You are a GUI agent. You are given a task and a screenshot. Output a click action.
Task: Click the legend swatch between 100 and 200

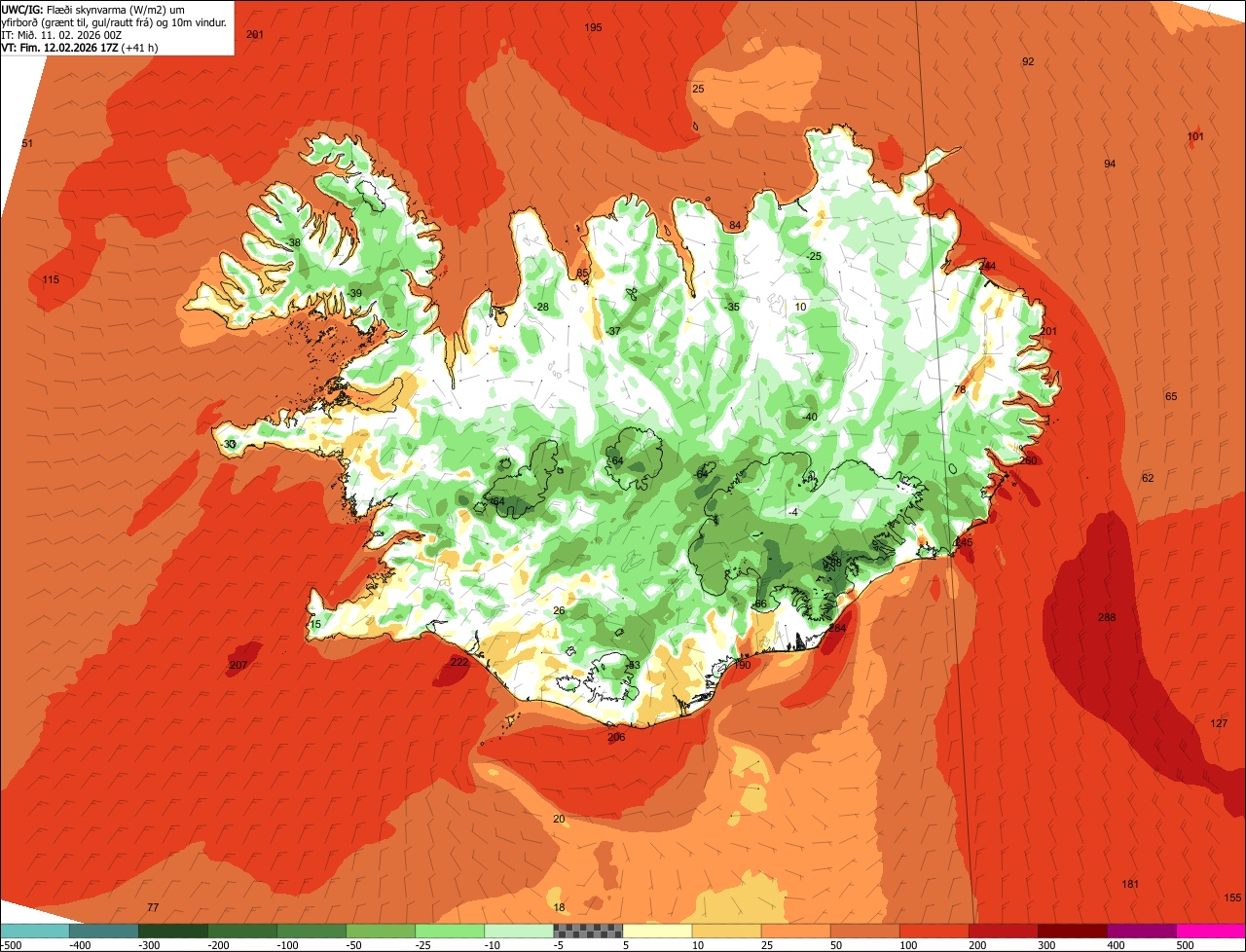(934, 931)
